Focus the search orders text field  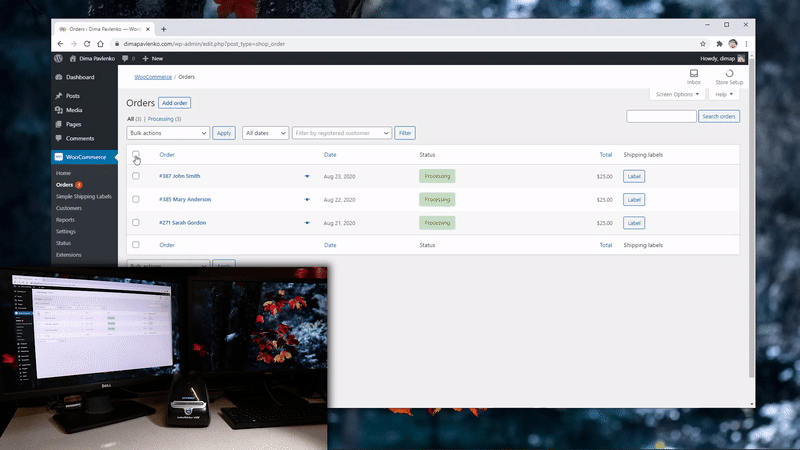(661, 116)
